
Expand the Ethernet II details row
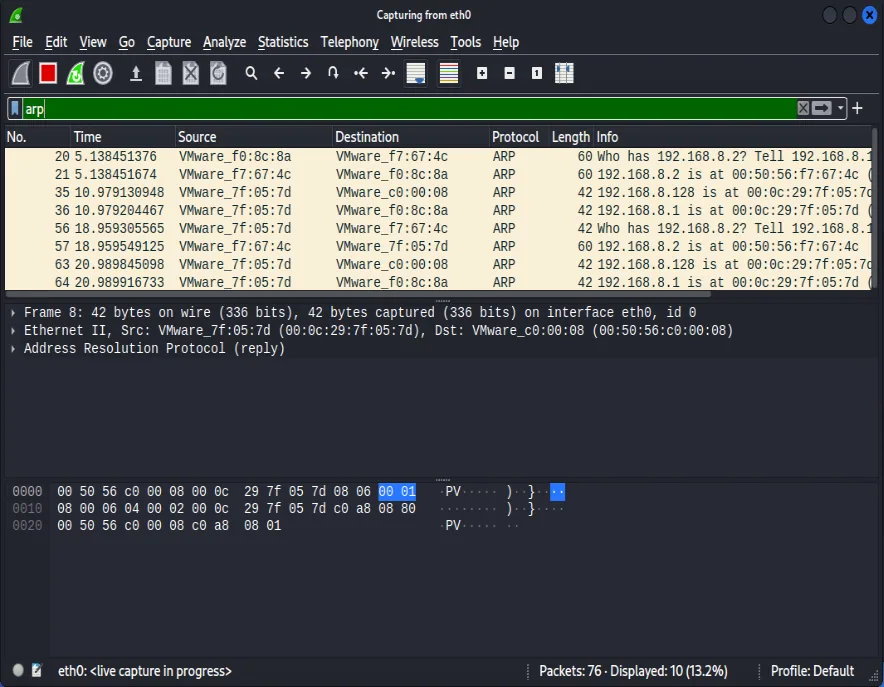(13, 330)
